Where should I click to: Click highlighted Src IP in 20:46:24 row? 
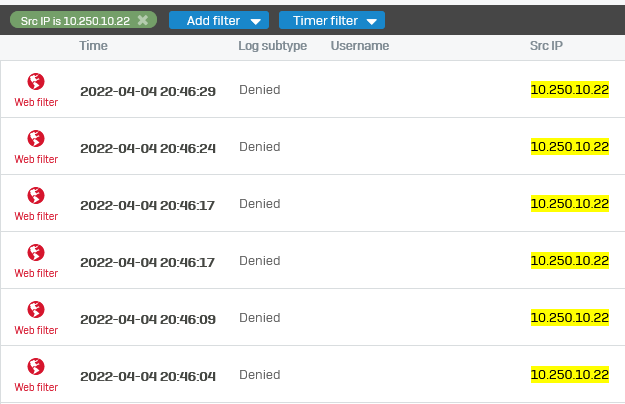click(x=570, y=147)
